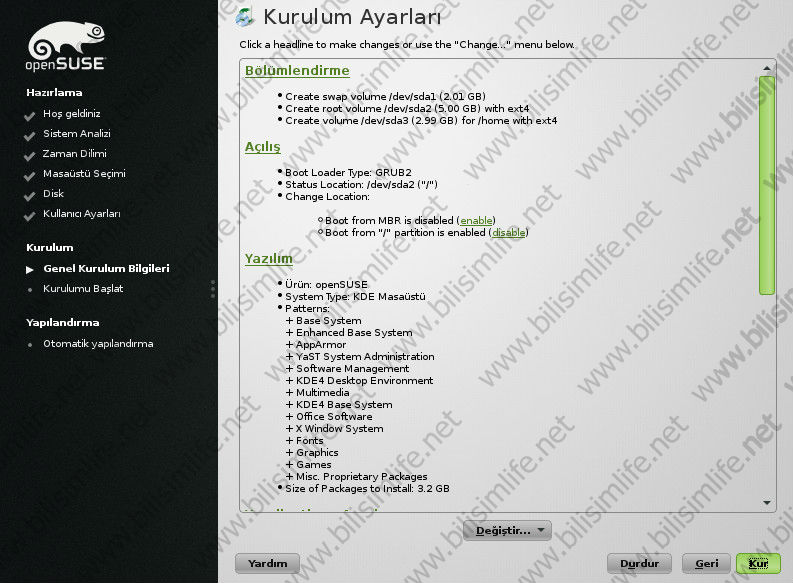The height and width of the screenshot is (583, 793).
Task: Click arrow icon beside Genel Kurulum Bilgileri
Action: [30, 270]
